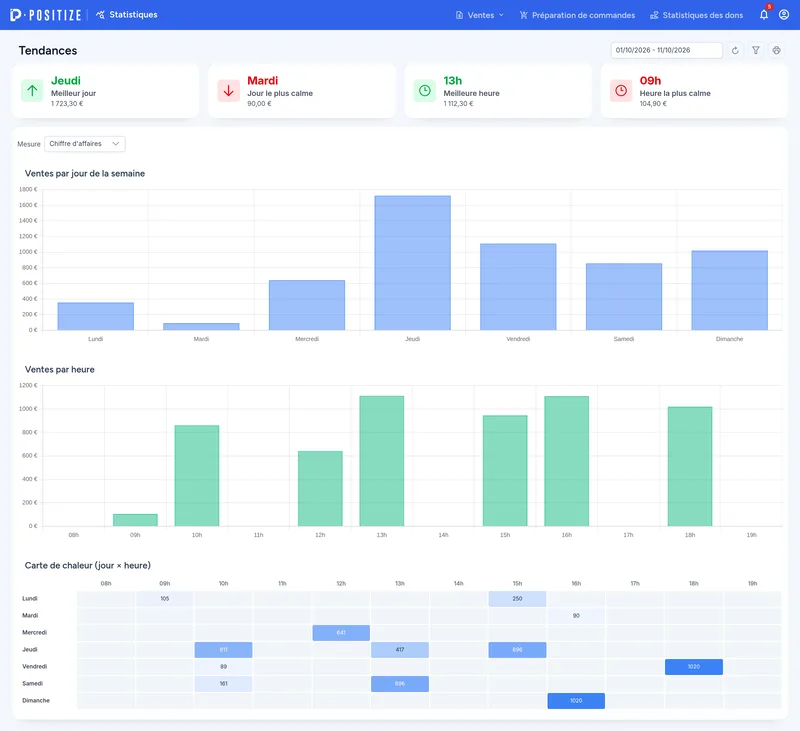Select the Mardi bar in weekday sales chart

click(201, 326)
